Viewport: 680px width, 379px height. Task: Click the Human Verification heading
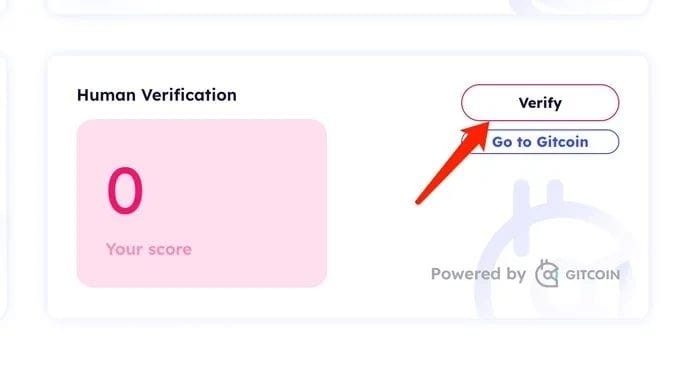pyautogui.click(x=157, y=95)
